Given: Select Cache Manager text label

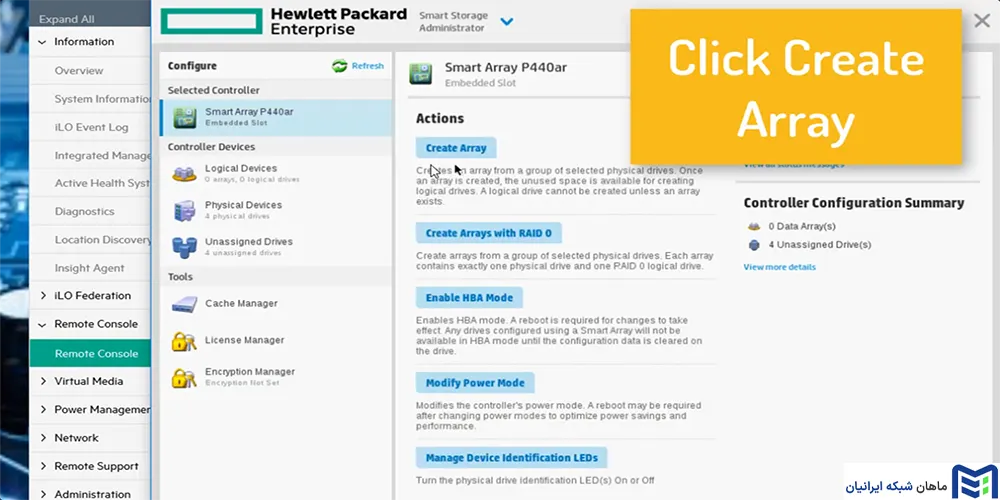Looking at the screenshot, I should pyautogui.click(x=241, y=304).
